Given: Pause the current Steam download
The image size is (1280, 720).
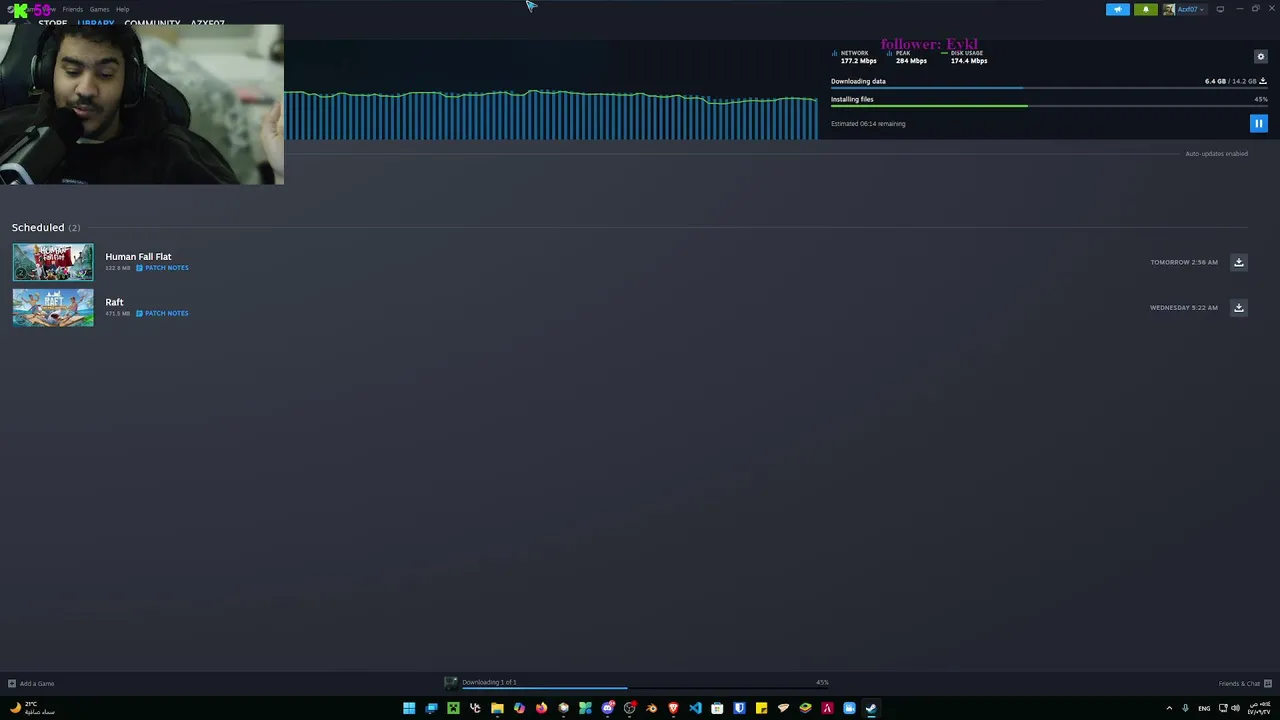Looking at the screenshot, I should coord(1258,123).
